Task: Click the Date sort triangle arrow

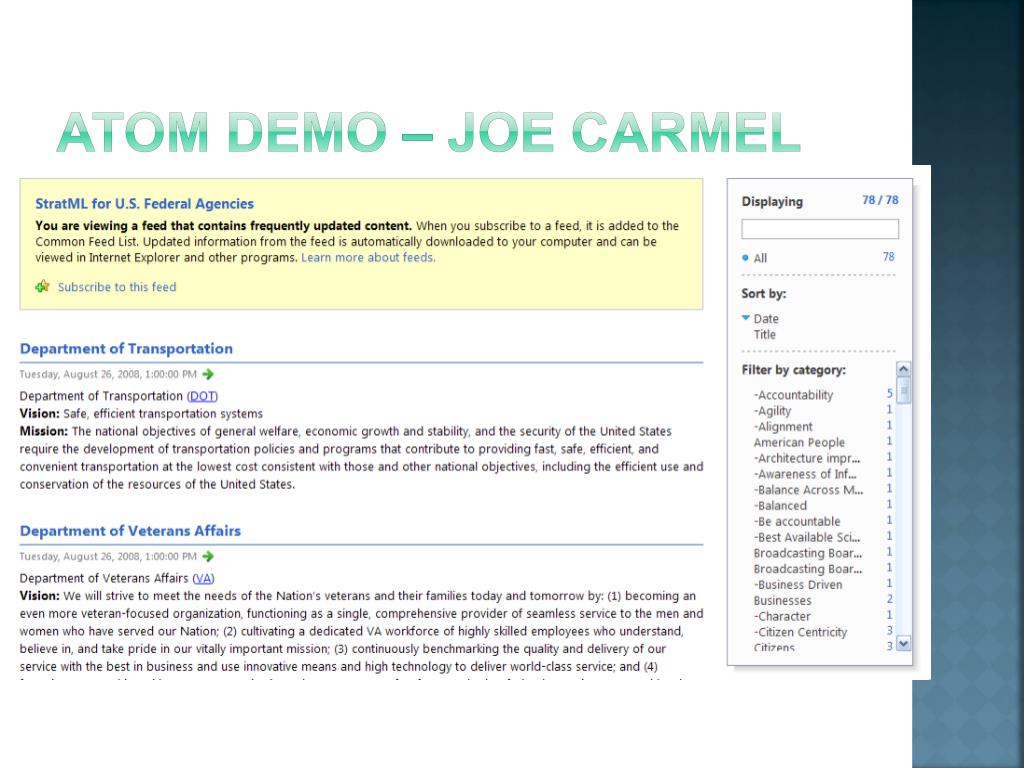Action: coord(746,318)
